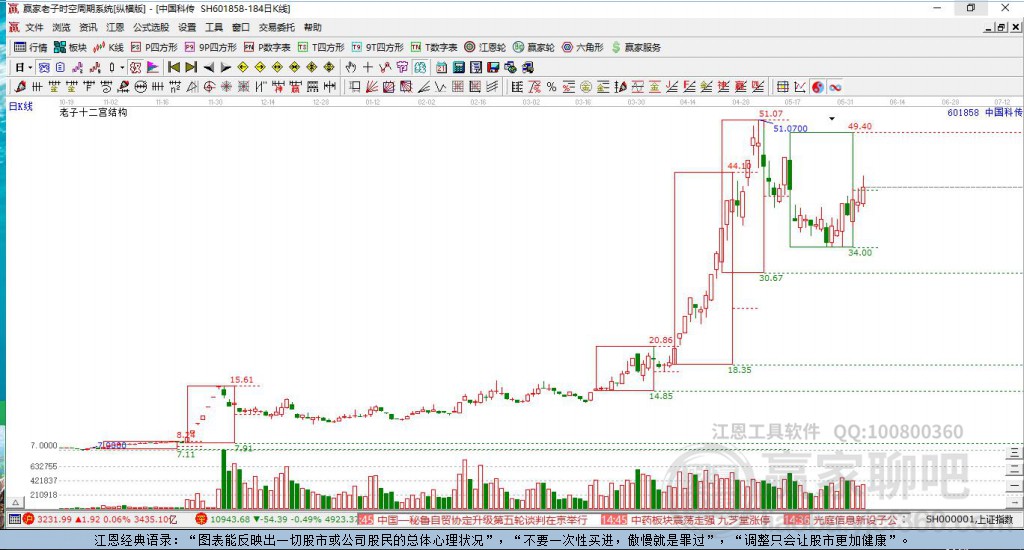This screenshot has width=1024, height=550.
Task: Open the P四方形 tool
Action: point(154,47)
